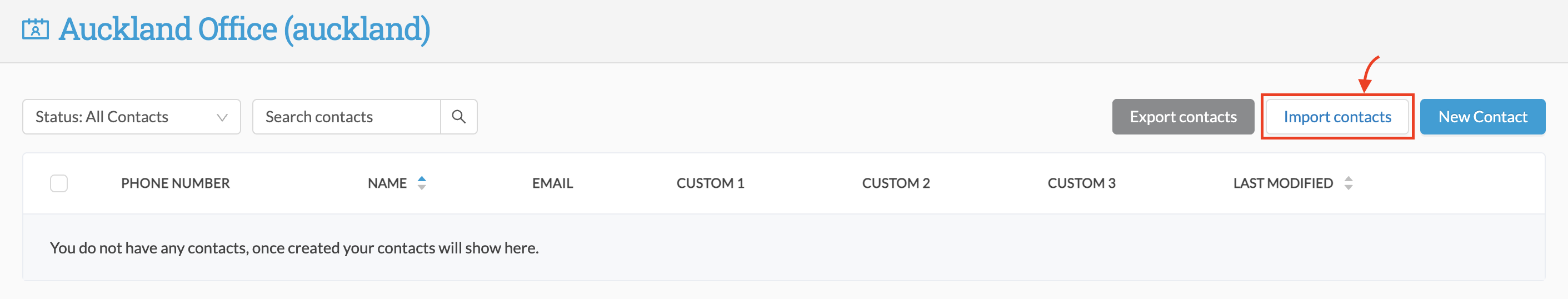Create a New Contact

(1482, 117)
